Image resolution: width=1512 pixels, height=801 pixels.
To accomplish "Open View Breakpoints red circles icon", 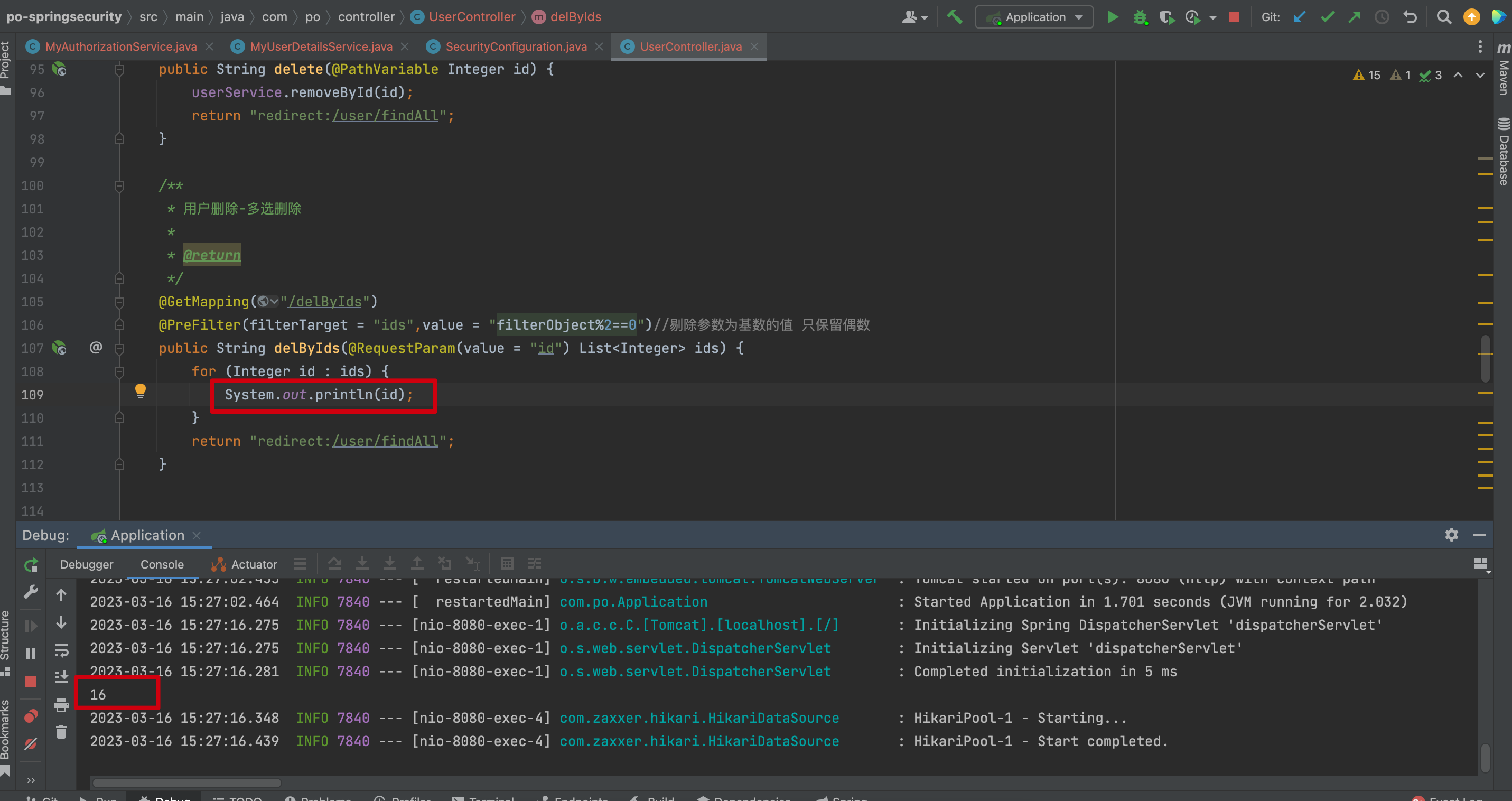I will pyautogui.click(x=31, y=716).
